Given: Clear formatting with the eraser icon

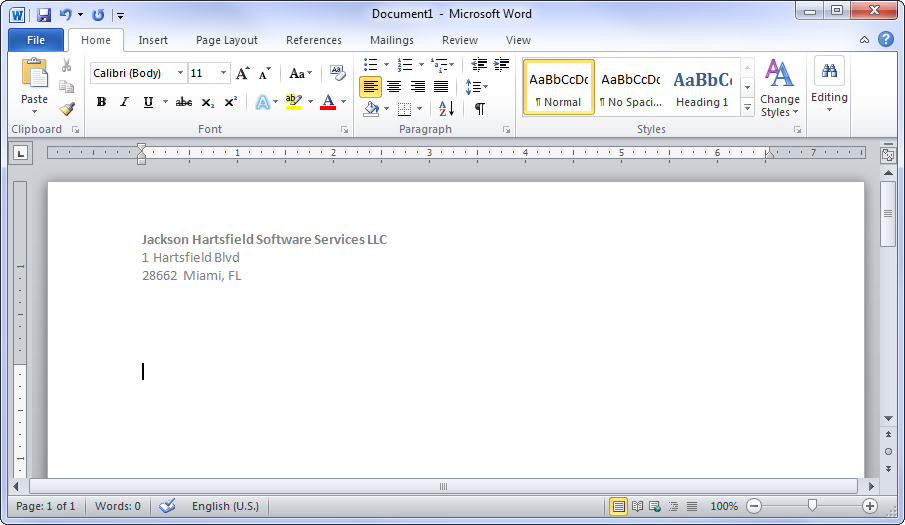Looking at the screenshot, I should pos(338,73).
